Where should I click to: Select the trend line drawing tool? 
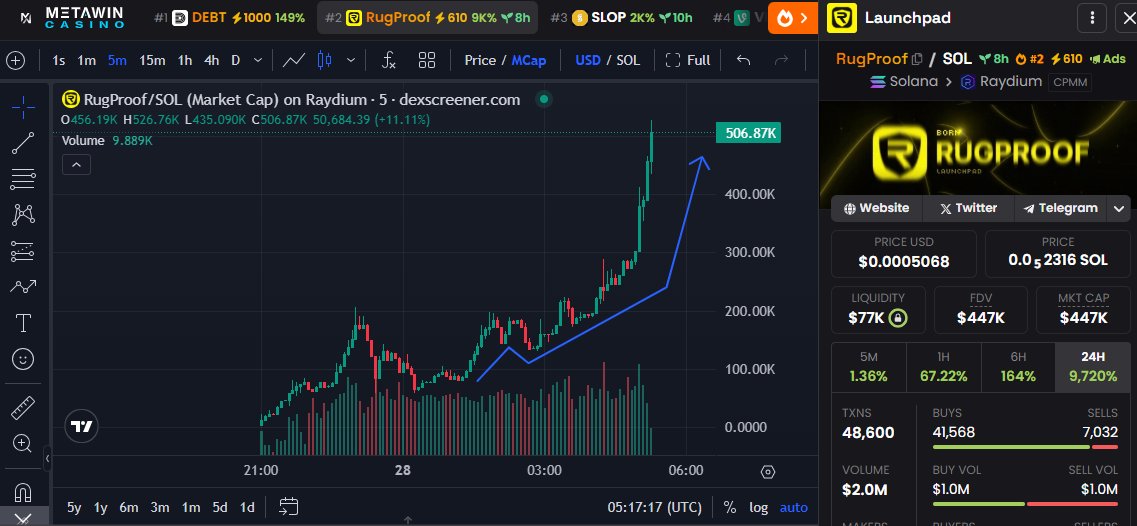pyautogui.click(x=23, y=143)
